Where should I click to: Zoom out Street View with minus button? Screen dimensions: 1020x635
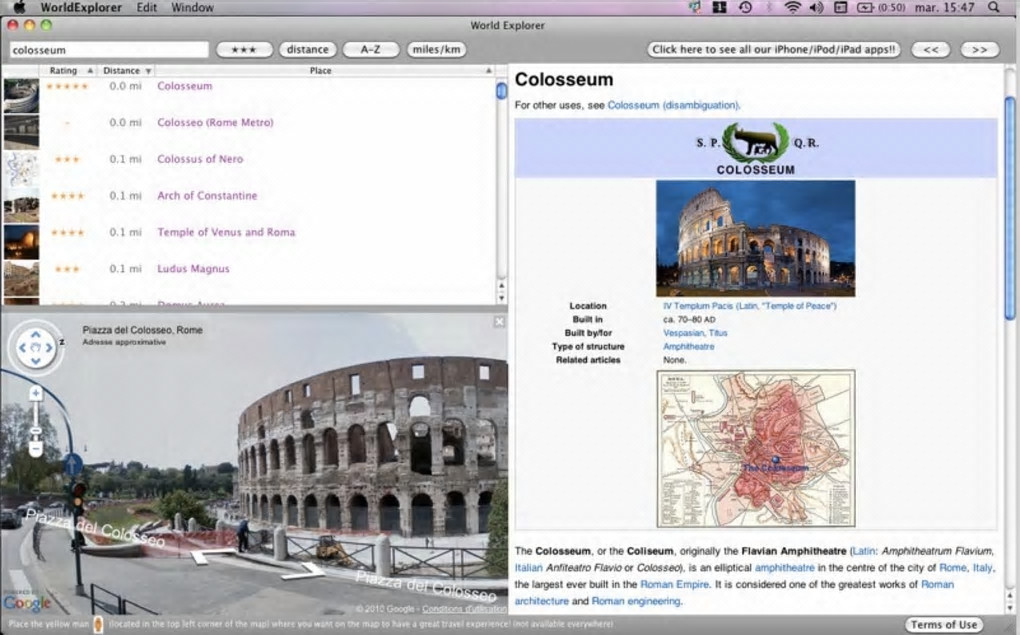(36, 449)
